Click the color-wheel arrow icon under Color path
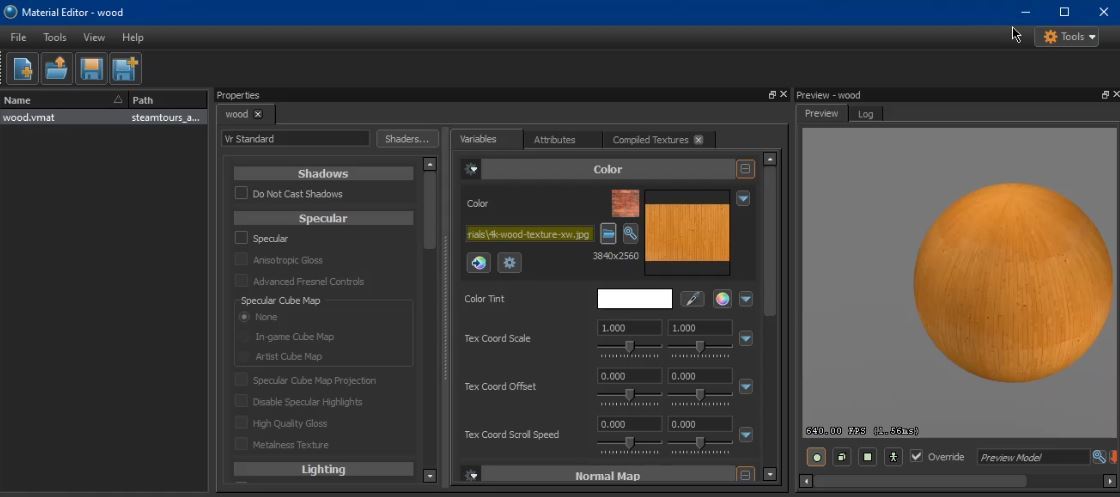Image resolution: width=1120 pixels, height=497 pixels. click(479, 263)
